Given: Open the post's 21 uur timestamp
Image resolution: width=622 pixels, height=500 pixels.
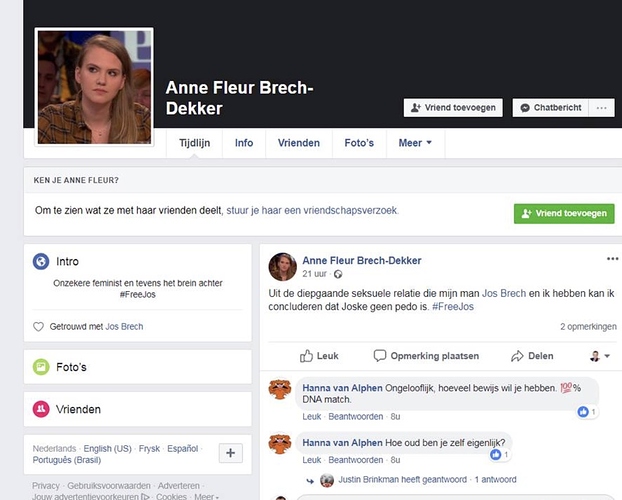Looking at the screenshot, I should [314, 274].
